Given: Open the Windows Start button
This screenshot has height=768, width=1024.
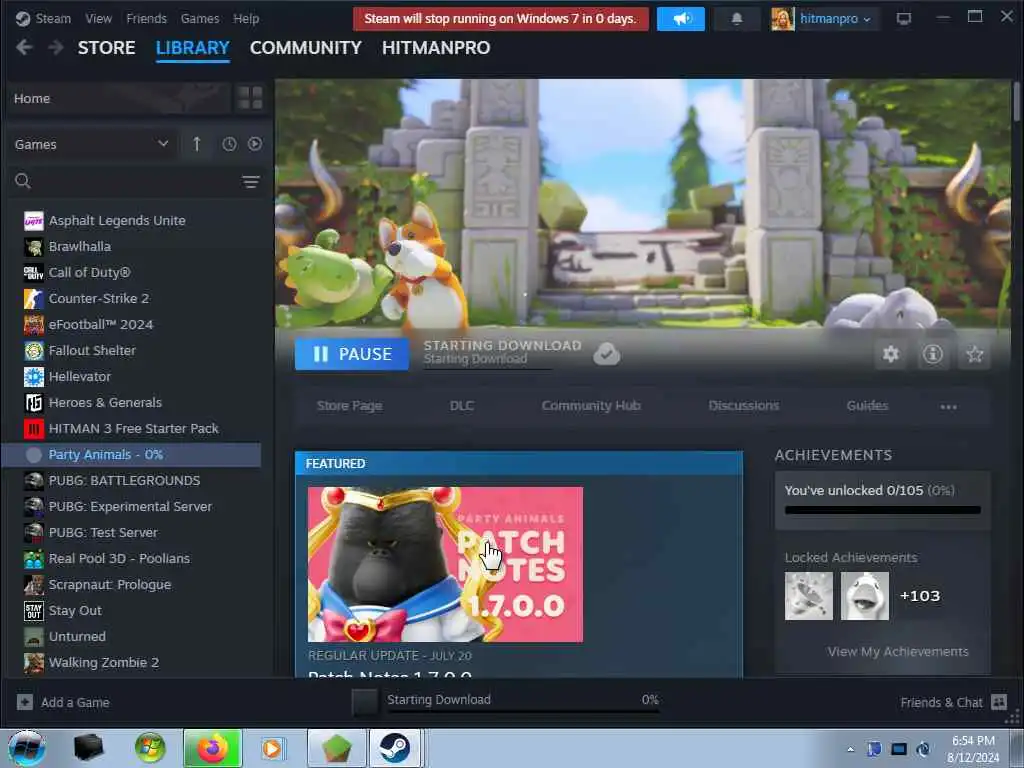Looking at the screenshot, I should [x=27, y=748].
